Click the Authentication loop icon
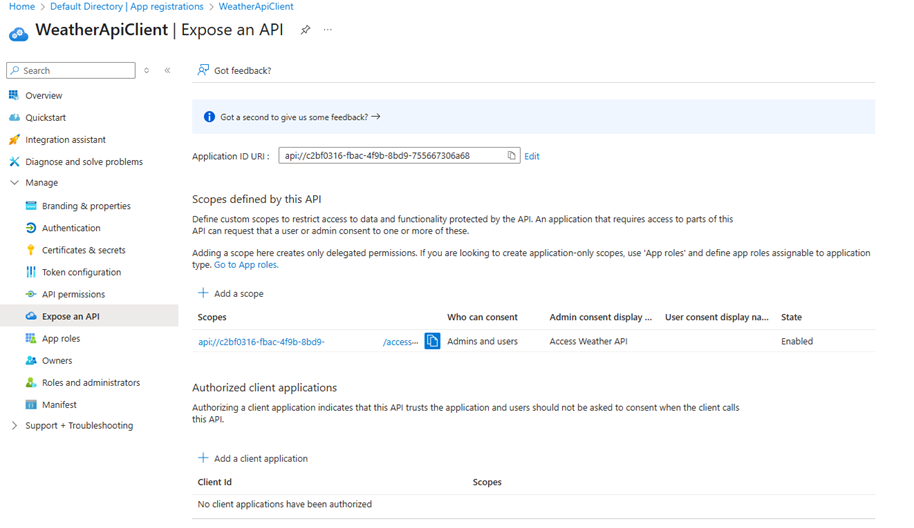914x528 pixels. coord(31,228)
